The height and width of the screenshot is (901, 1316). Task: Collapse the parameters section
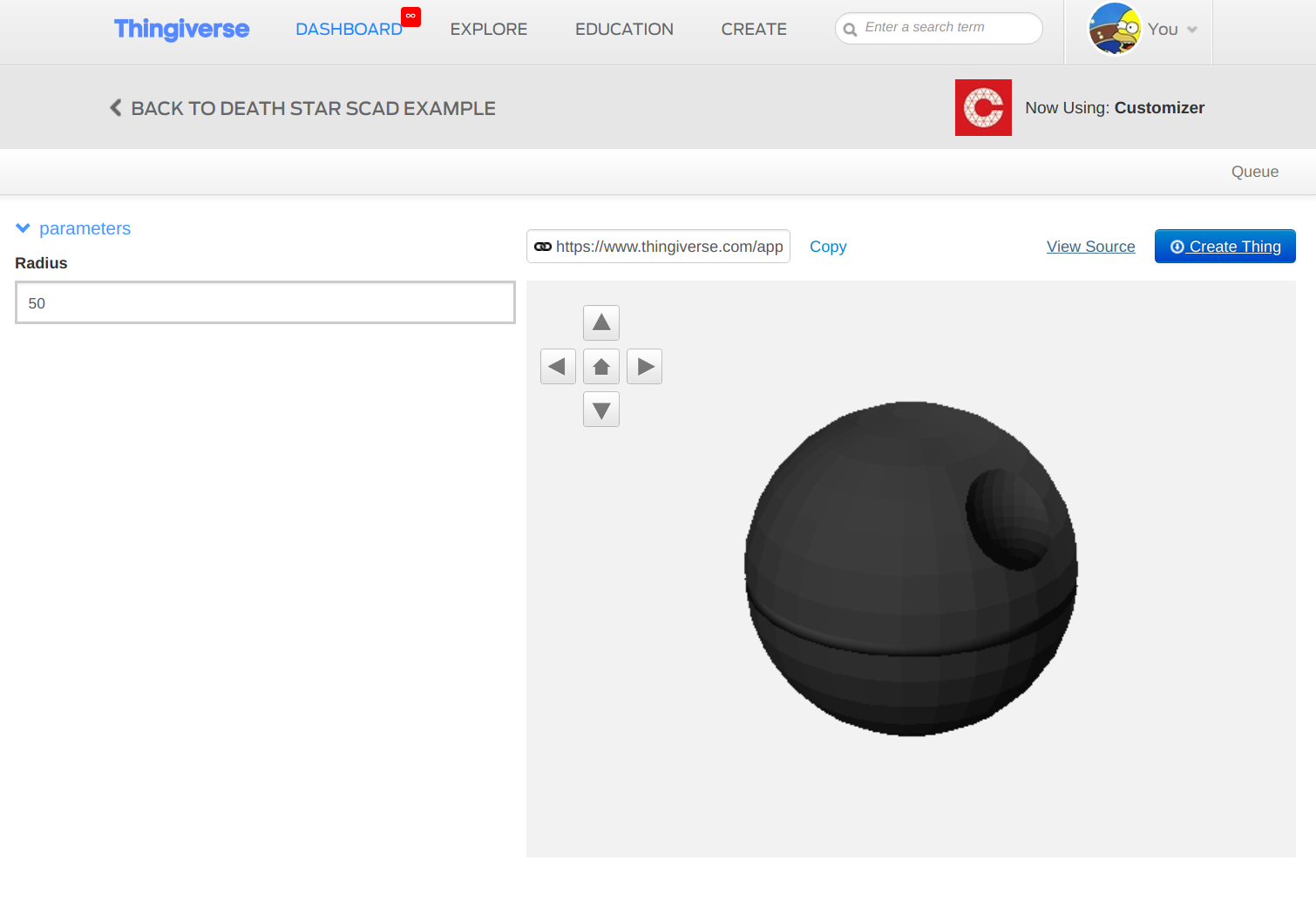[73, 228]
